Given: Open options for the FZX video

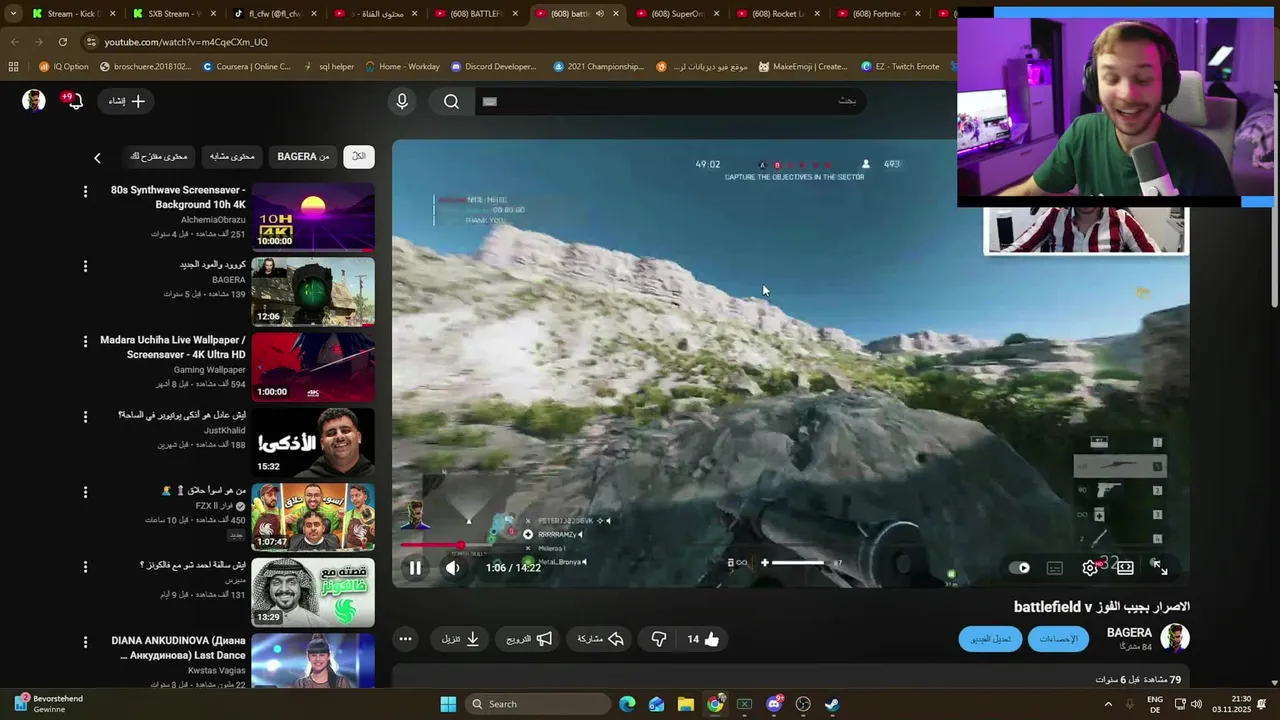Looking at the screenshot, I should [85, 492].
